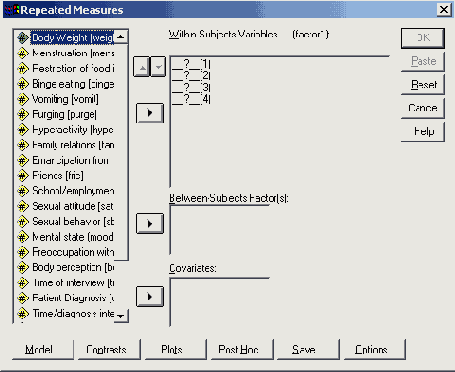The width and height of the screenshot is (455, 372).
Task: Move variable into Within-Subjects Variables box
Action: coord(150,113)
